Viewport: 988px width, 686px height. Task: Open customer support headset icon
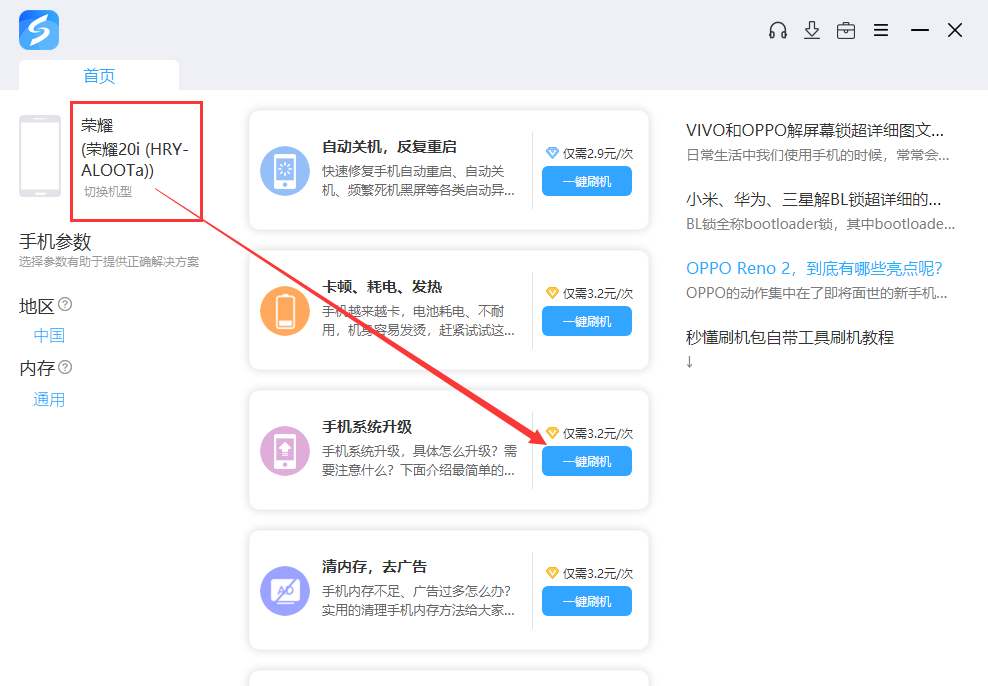pos(778,30)
